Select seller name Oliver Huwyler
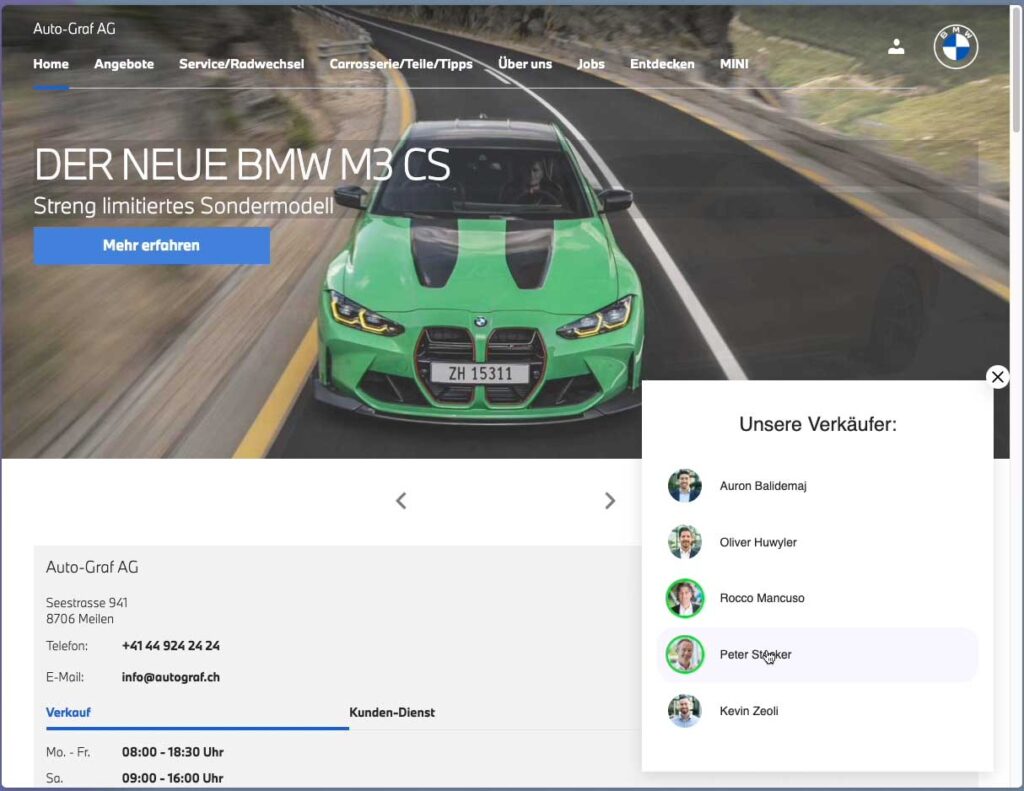Image resolution: width=1024 pixels, height=791 pixels. [758, 542]
